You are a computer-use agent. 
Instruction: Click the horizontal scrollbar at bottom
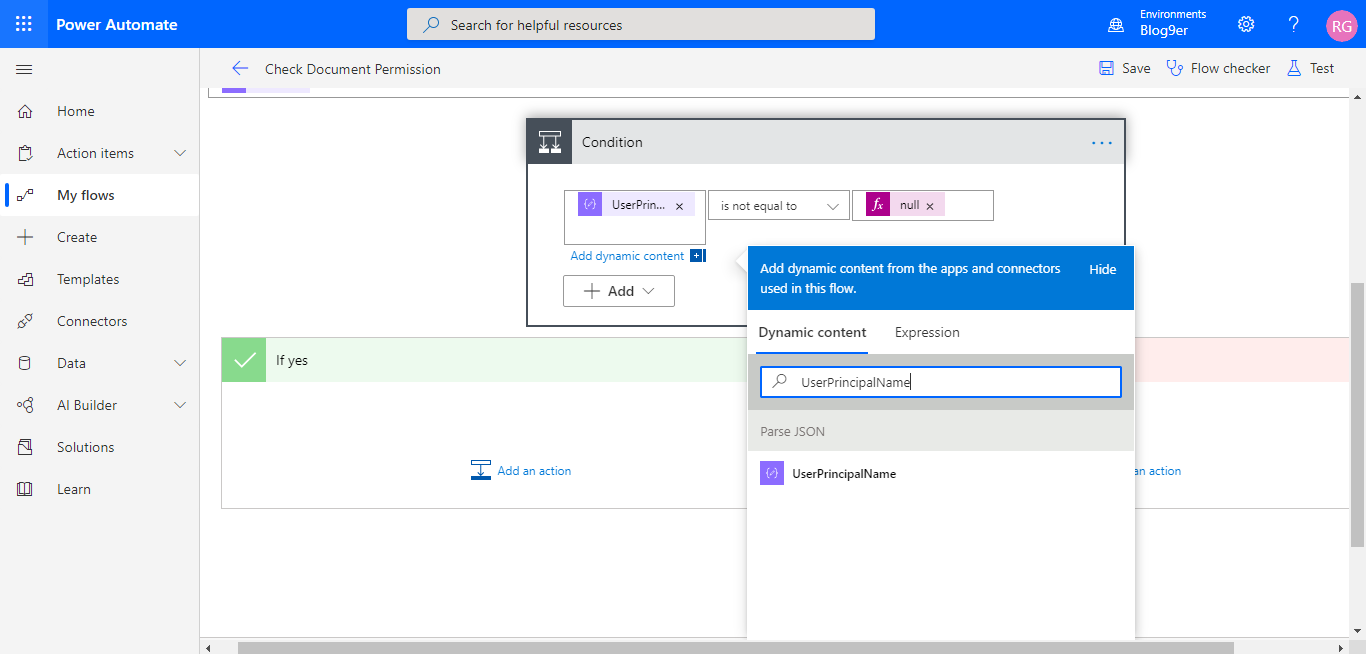pyautogui.click(x=735, y=648)
